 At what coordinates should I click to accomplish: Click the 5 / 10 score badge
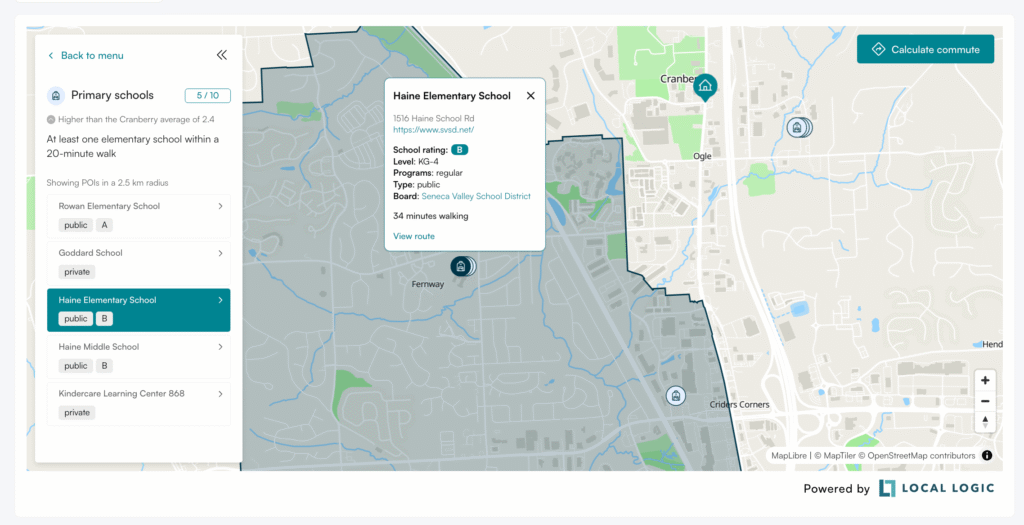pyautogui.click(x=208, y=95)
